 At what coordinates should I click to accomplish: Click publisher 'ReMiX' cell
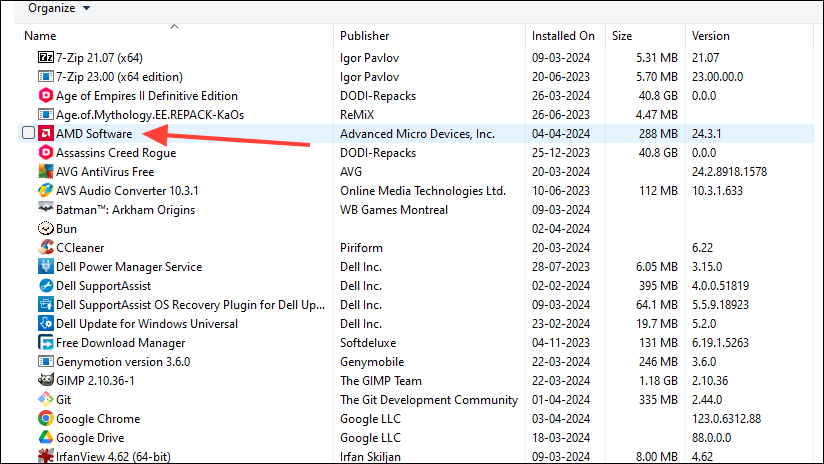coord(357,115)
